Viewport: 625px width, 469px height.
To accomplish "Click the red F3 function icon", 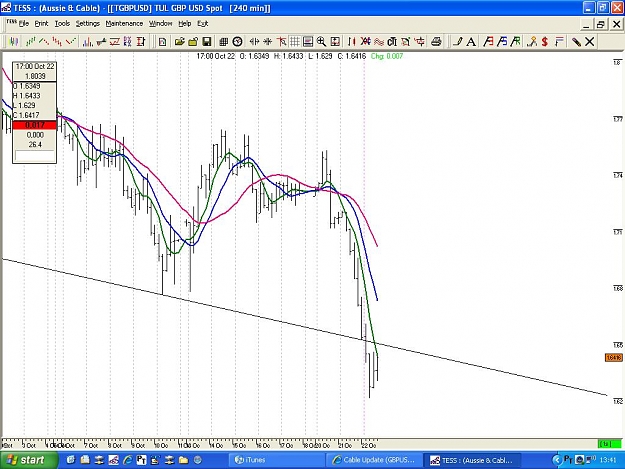I will (x=488, y=41).
